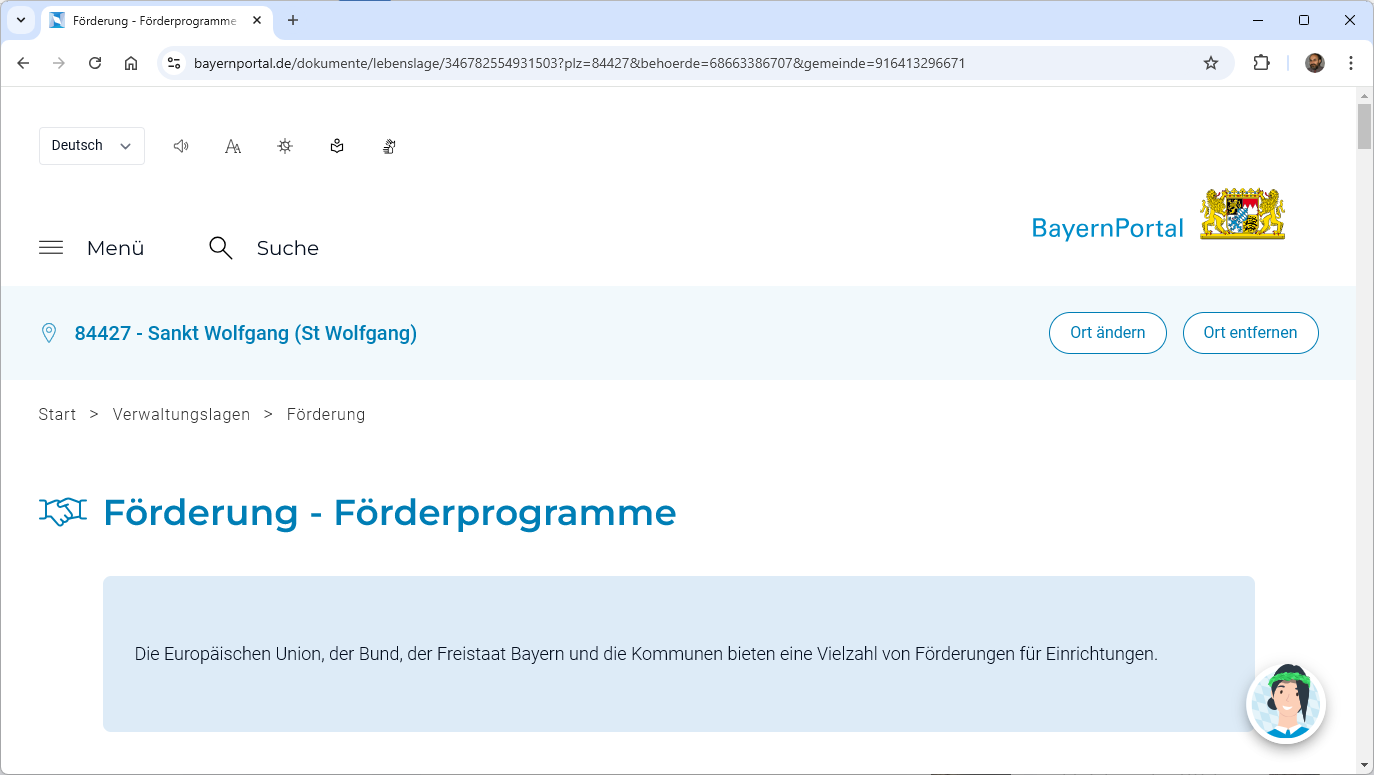This screenshot has height=775, width=1374.
Task: Go to Verwaltungslagen breadcrumb
Action: (x=181, y=414)
